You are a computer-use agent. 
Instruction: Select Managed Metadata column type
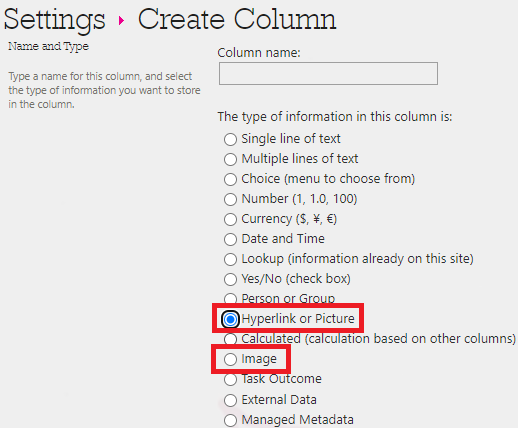click(230, 420)
